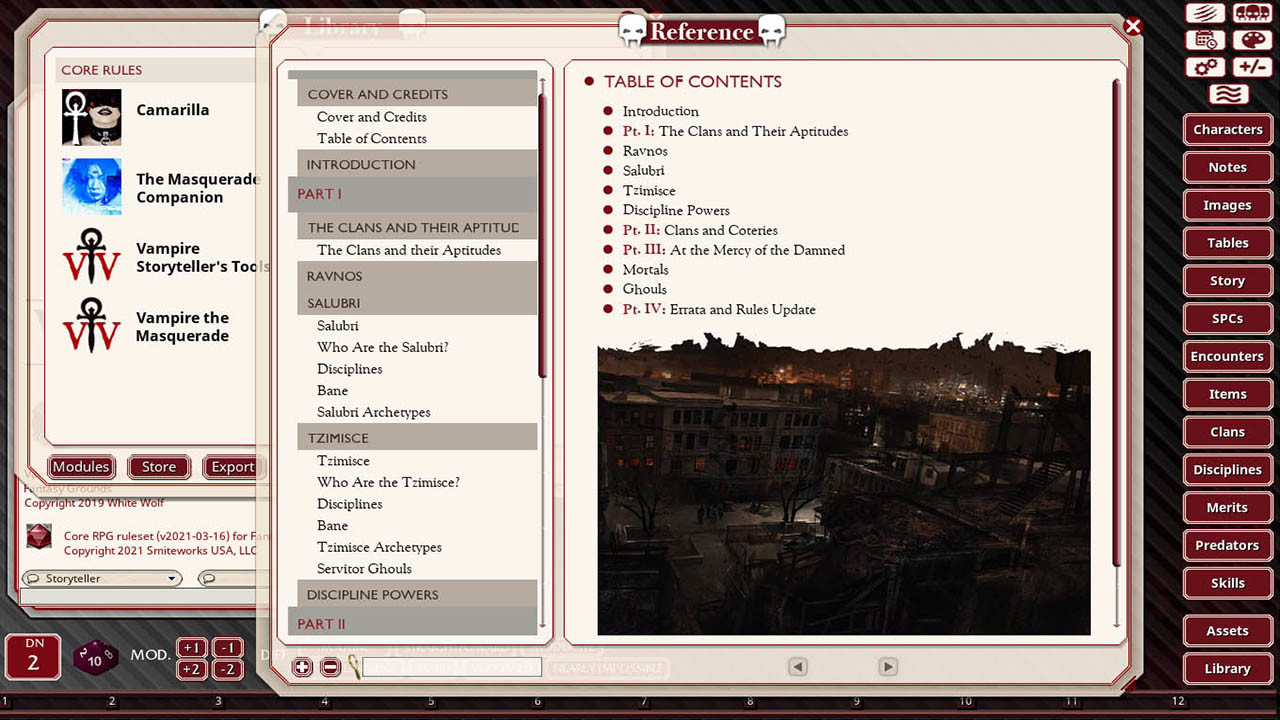This screenshot has height=720, width=1280.
Task: Toggle the -2 modifier button
Action: [228, 669]
